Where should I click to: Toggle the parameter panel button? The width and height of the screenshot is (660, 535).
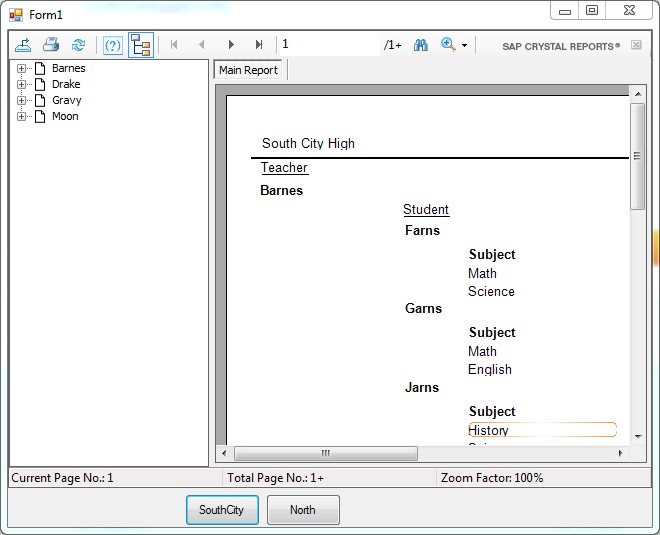tap(113, 45)
